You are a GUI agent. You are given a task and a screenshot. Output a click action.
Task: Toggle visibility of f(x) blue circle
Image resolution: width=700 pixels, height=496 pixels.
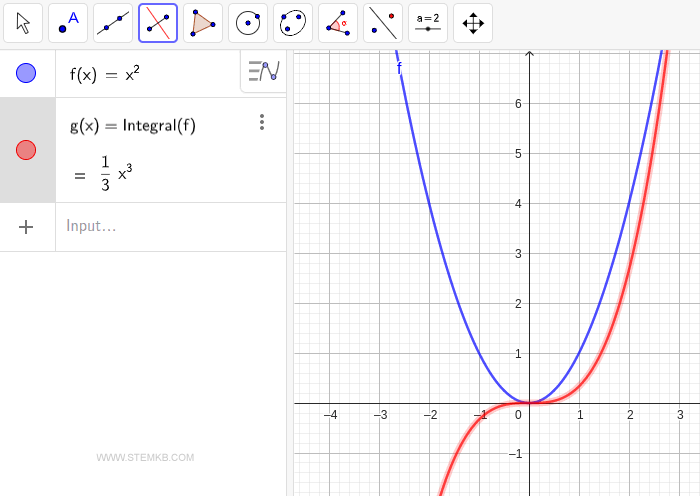27,73
